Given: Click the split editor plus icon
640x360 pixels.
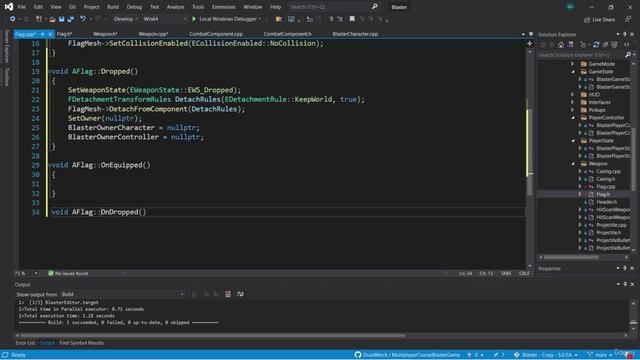Looking at the screenshot, I should click(529, 43).
